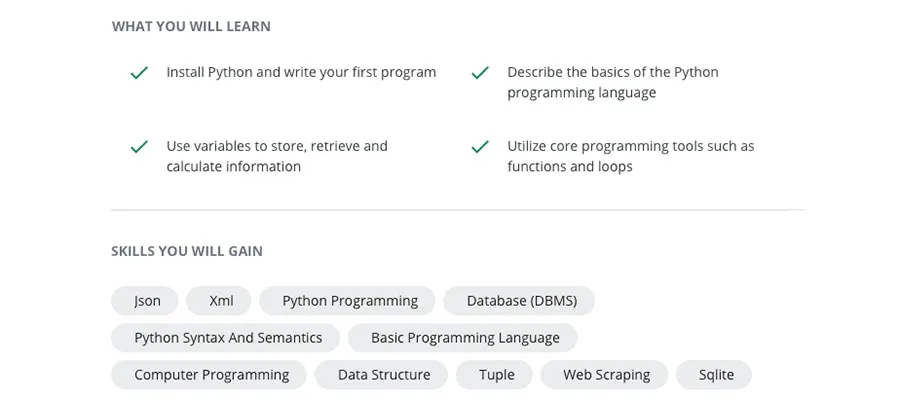Open the Computer Programming skill tag
Image resolution: width=900 pixels, height=400 pixels.
209,375
